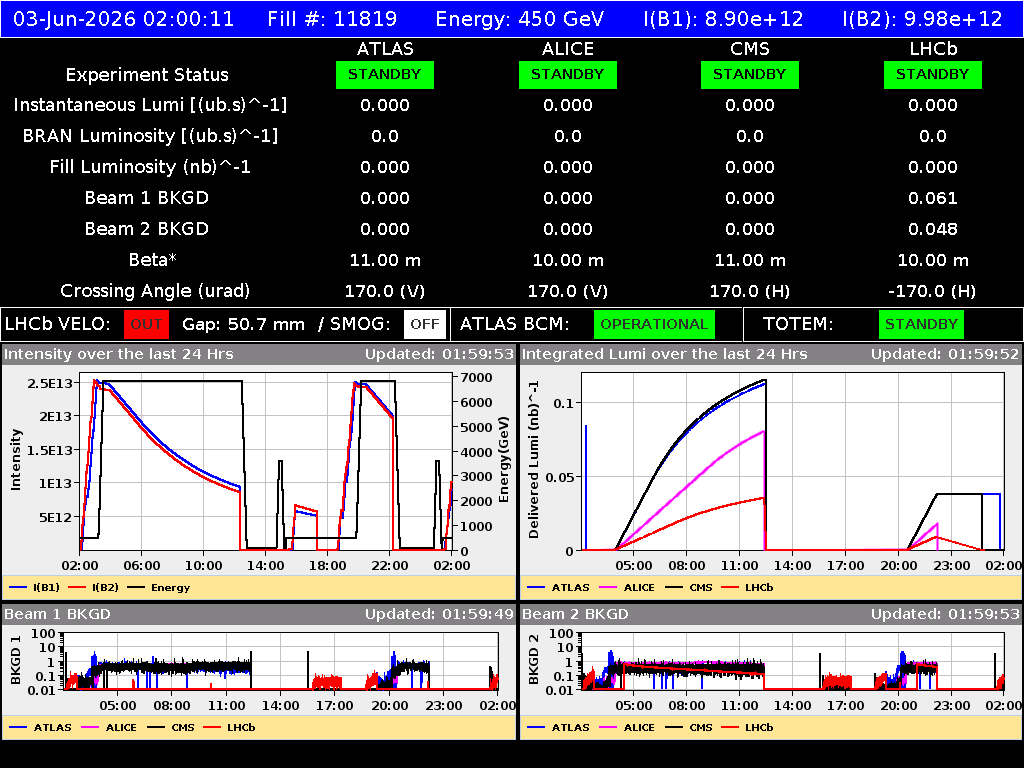Screen dimensions: 1024x768
Task: Click the green STANDBY badge under LHCb column
Action: pos(933,74)
